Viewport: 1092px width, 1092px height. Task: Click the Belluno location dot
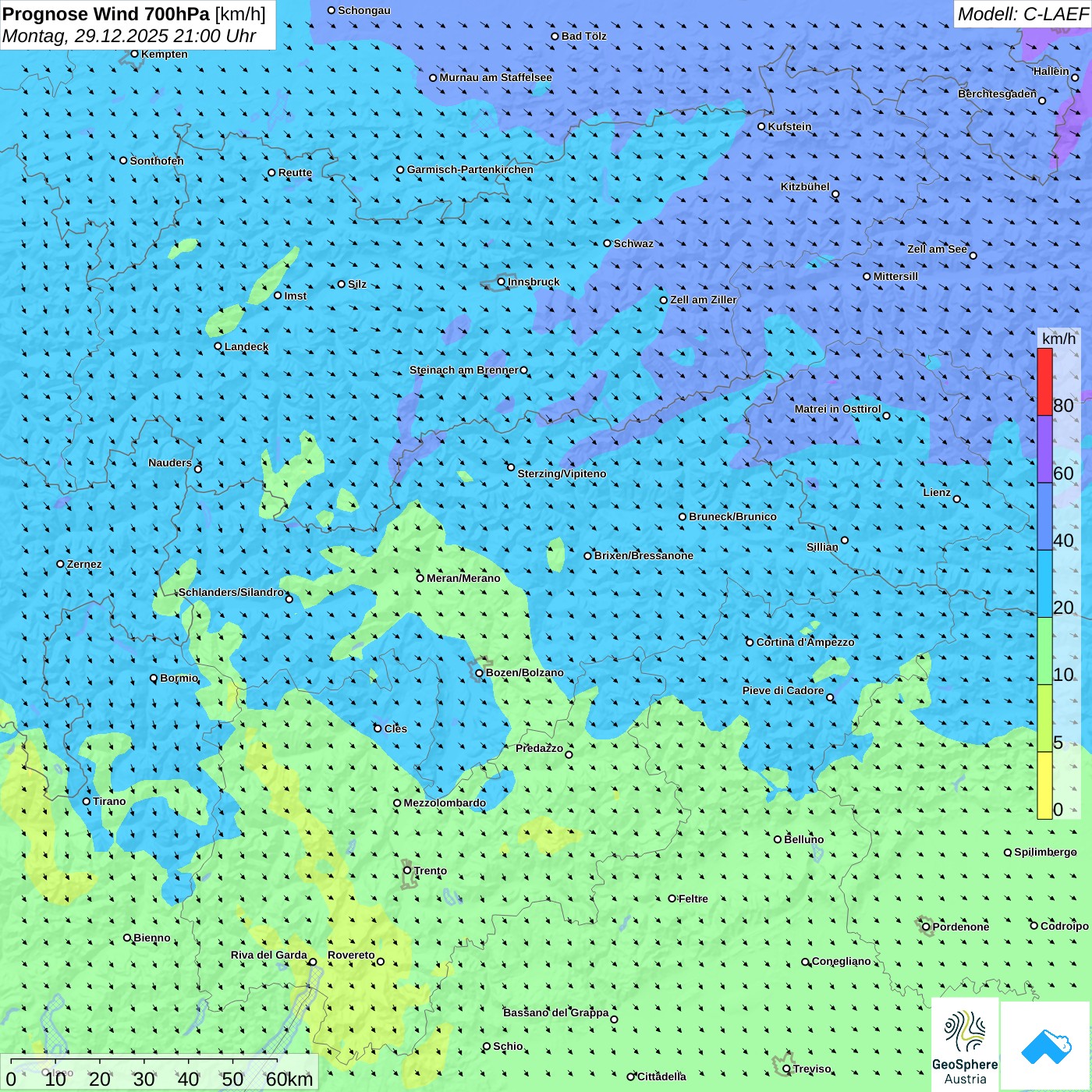coord(777,839)
